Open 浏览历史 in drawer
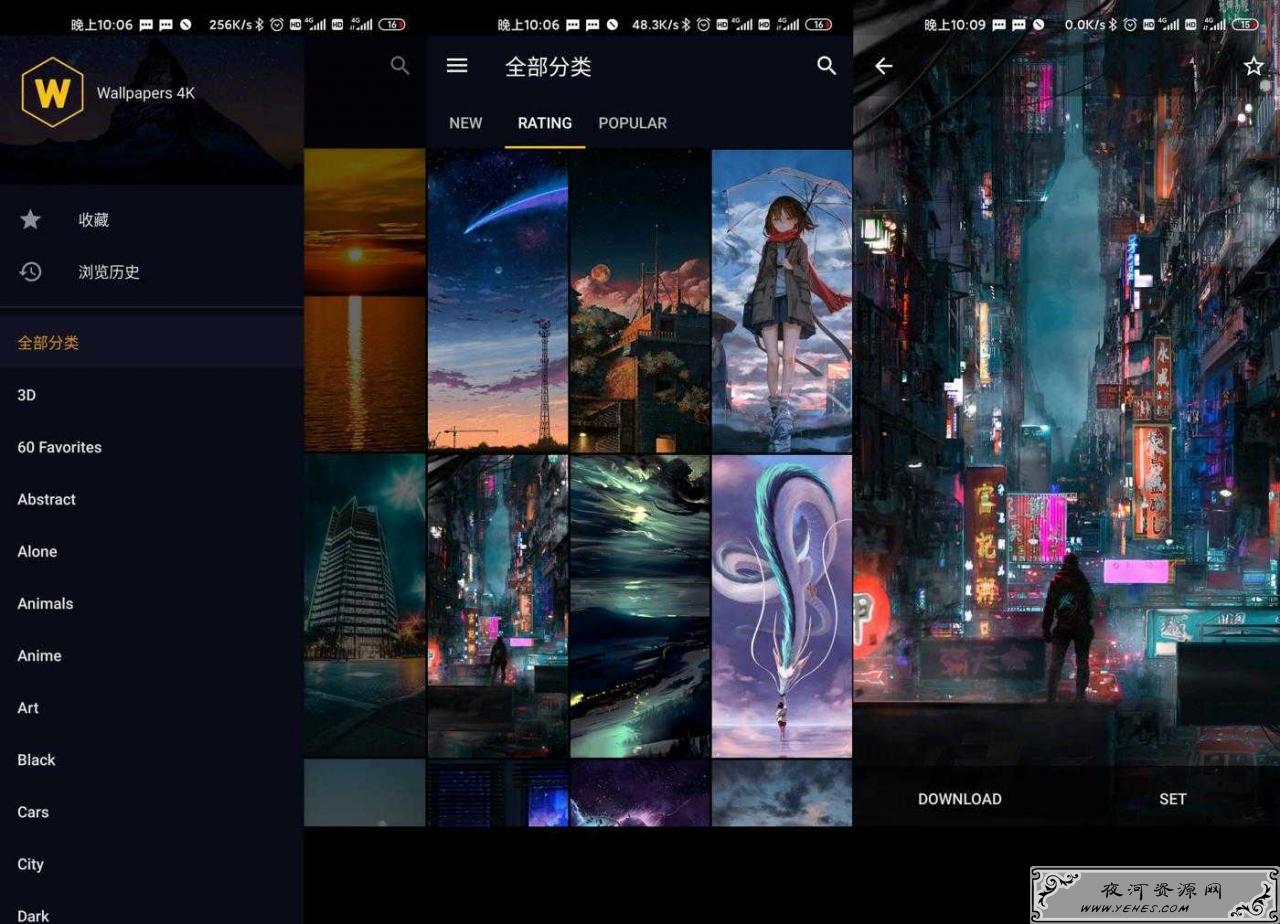Image resolution: width=1280 pixels, height=924 pixels. point(152,272)
